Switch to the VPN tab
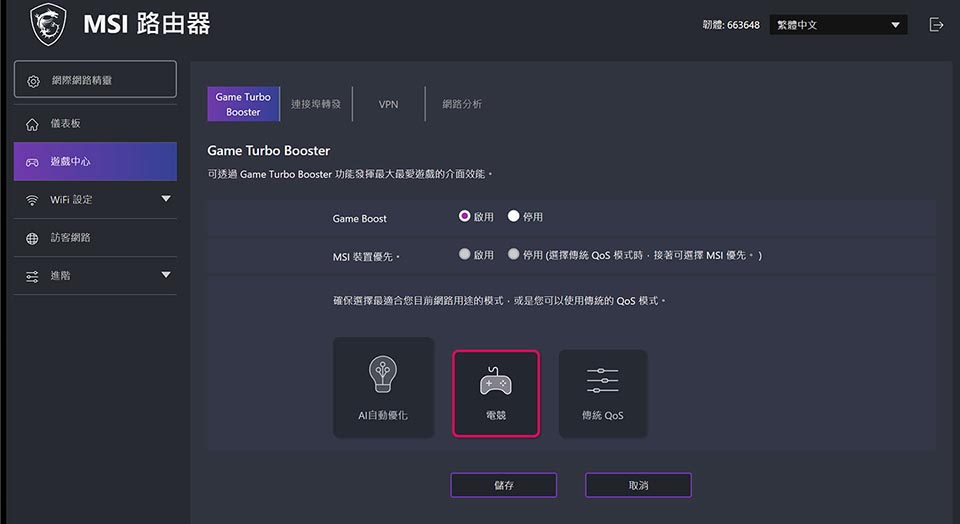Viewport: 960px width, 524px height. [388, 104]
